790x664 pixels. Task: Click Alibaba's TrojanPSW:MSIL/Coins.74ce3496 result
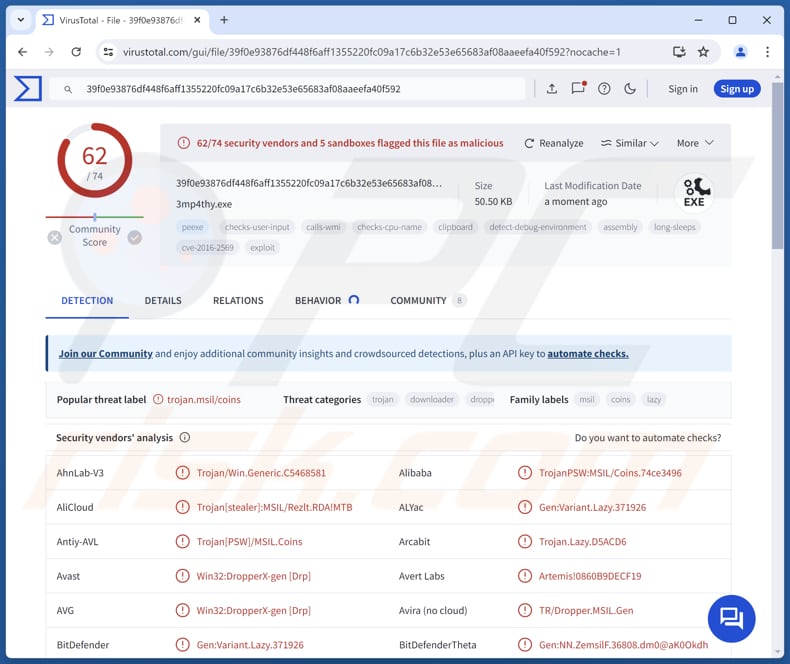point(610,473)
